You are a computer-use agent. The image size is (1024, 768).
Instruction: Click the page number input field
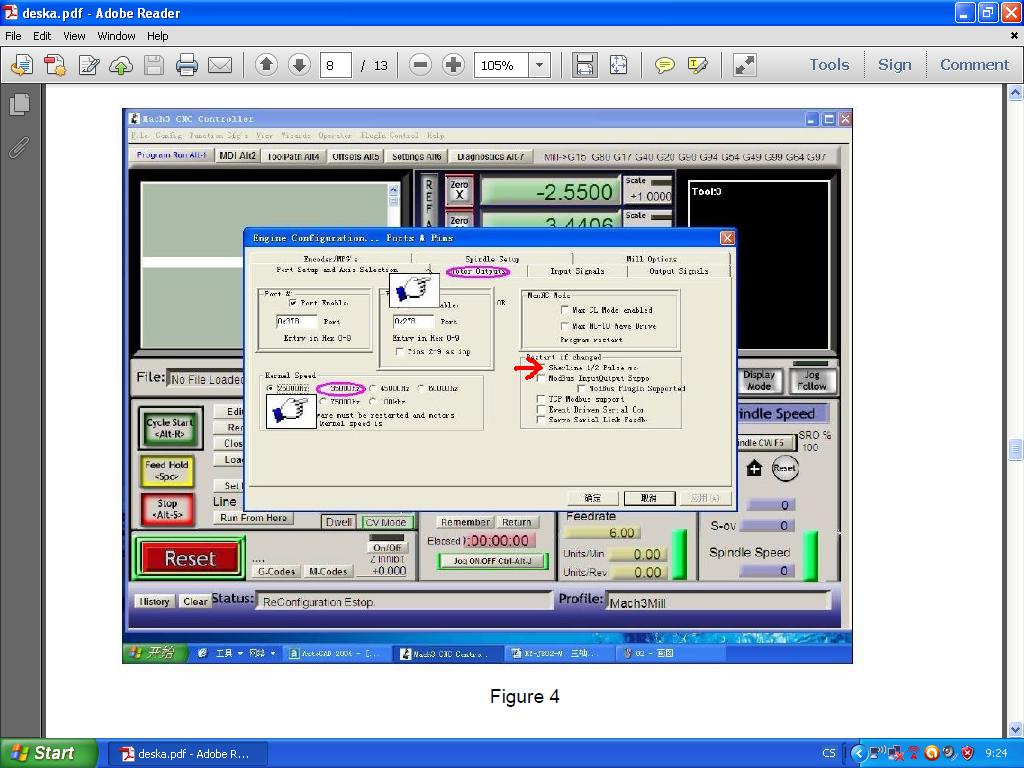click(335, 65)
